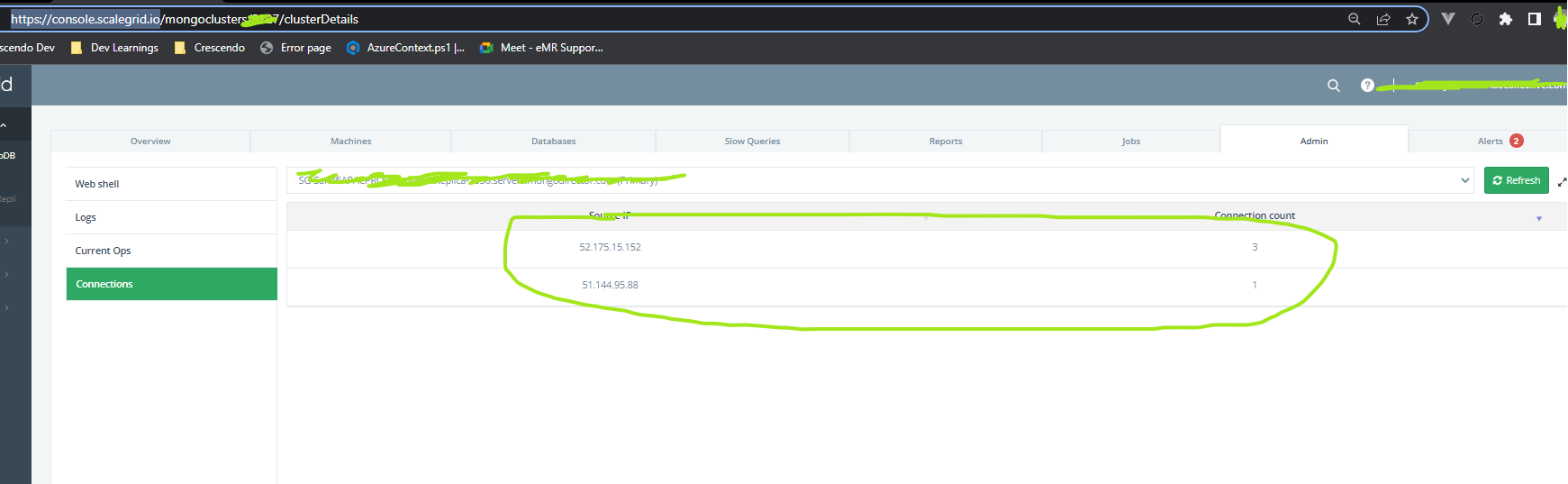Viewport: 1568px width, 484px height.
Task: Open the browser extensions puzzle icon
Action: pos(1505,19)
